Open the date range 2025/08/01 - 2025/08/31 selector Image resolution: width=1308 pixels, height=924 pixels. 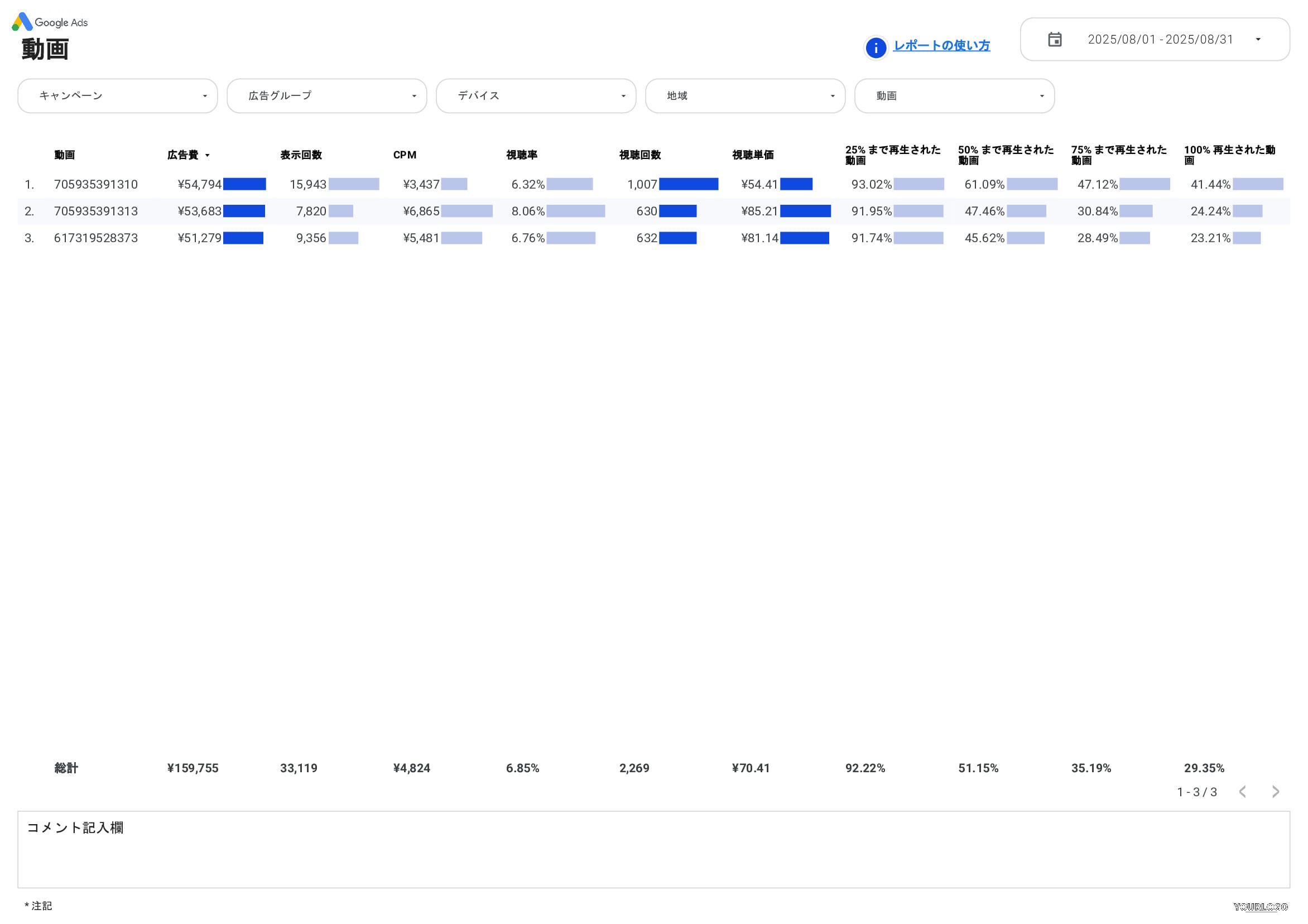[x=1160, y=39]
